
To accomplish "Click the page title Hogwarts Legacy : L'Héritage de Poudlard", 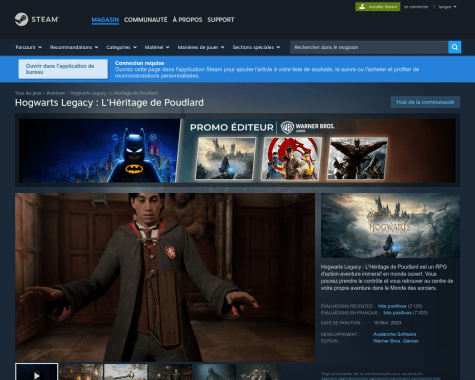I will (109, 103).
